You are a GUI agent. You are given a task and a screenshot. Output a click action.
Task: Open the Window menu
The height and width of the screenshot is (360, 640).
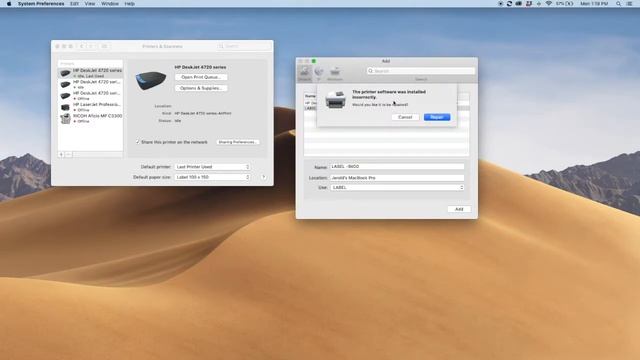pos(110,4)
